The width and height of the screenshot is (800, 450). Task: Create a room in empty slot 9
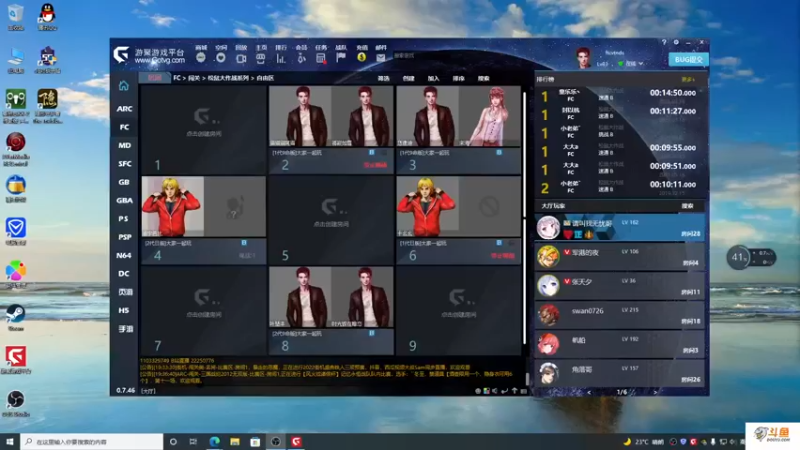(459, 311)
